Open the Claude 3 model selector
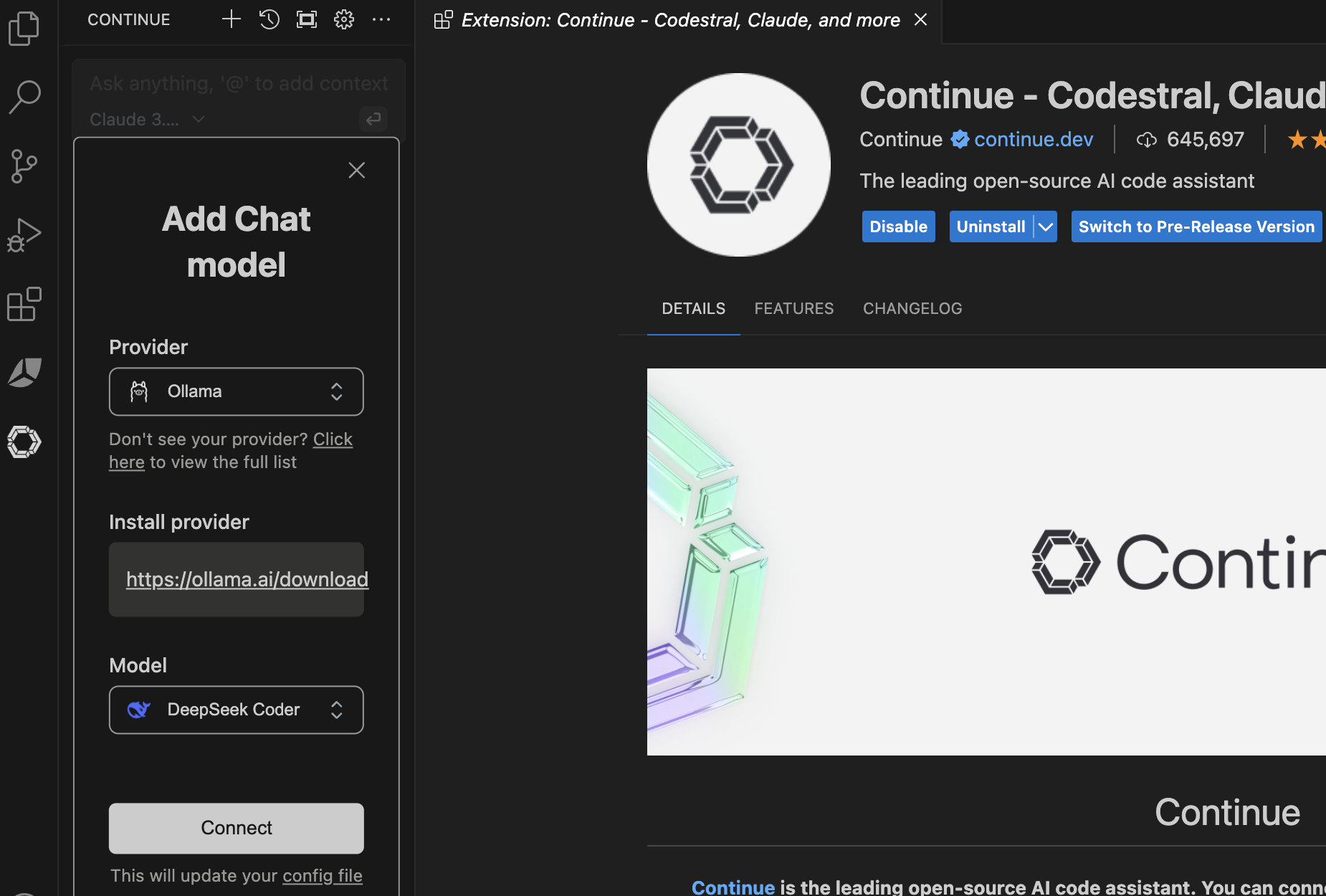The height and width of the screenshot is (896, 1326). [x=147, y=120]
